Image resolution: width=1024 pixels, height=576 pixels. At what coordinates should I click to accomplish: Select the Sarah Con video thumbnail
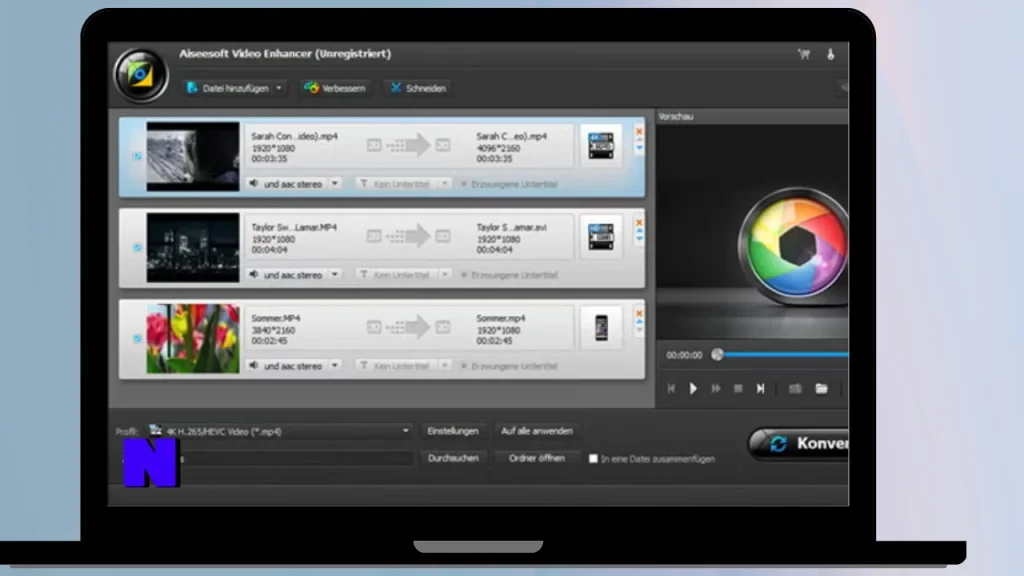[x=193, y=157]
